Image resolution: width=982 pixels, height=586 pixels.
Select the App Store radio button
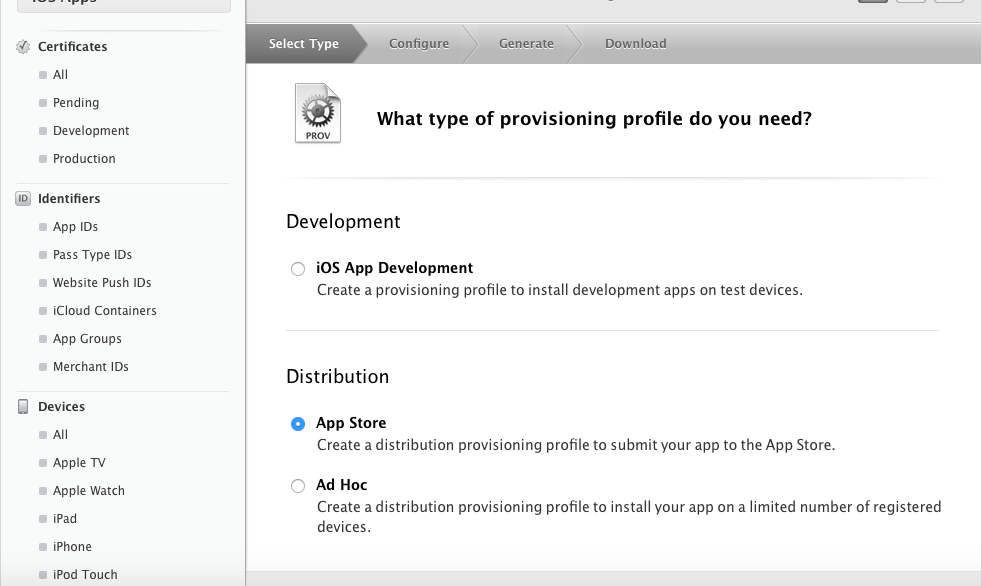(x=298, y=424)
